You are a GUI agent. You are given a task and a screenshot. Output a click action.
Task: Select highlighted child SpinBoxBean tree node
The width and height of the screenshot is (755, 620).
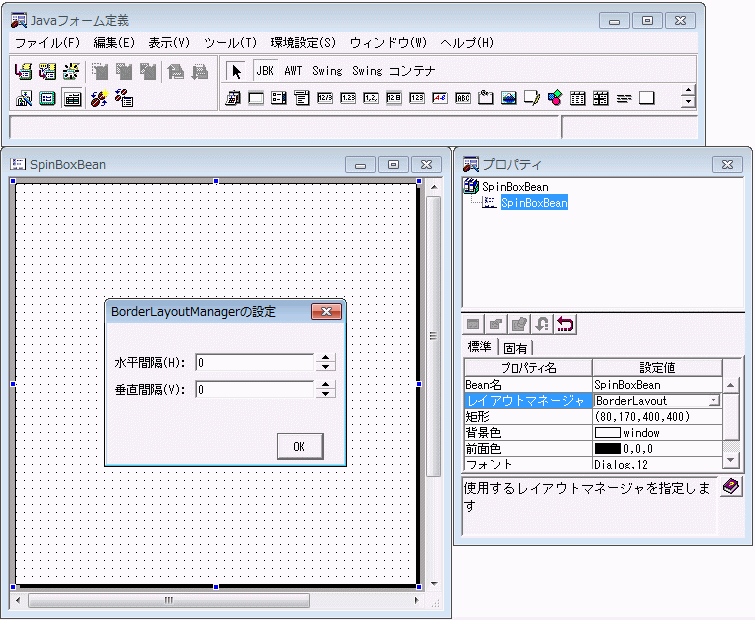pos(534,203)
